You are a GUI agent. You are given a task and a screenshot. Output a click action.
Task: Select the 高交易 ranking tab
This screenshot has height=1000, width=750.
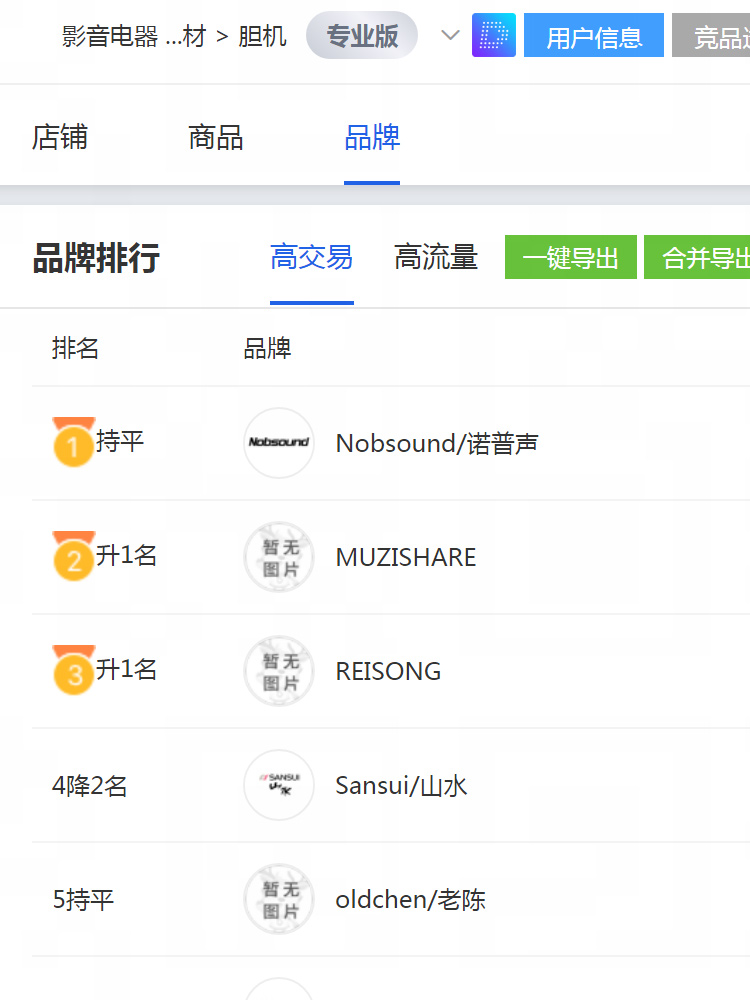click(x=311, y=257)
